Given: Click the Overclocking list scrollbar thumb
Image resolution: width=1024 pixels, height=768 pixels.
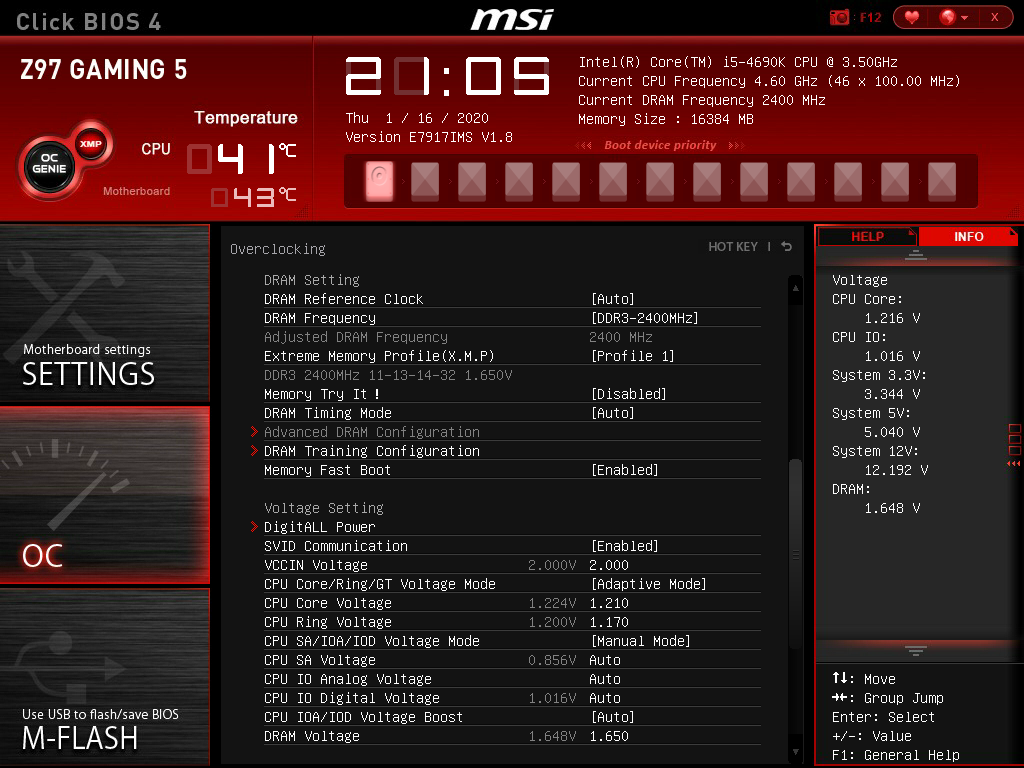Looking at the screenshot, I should click(x=795, y=555).
